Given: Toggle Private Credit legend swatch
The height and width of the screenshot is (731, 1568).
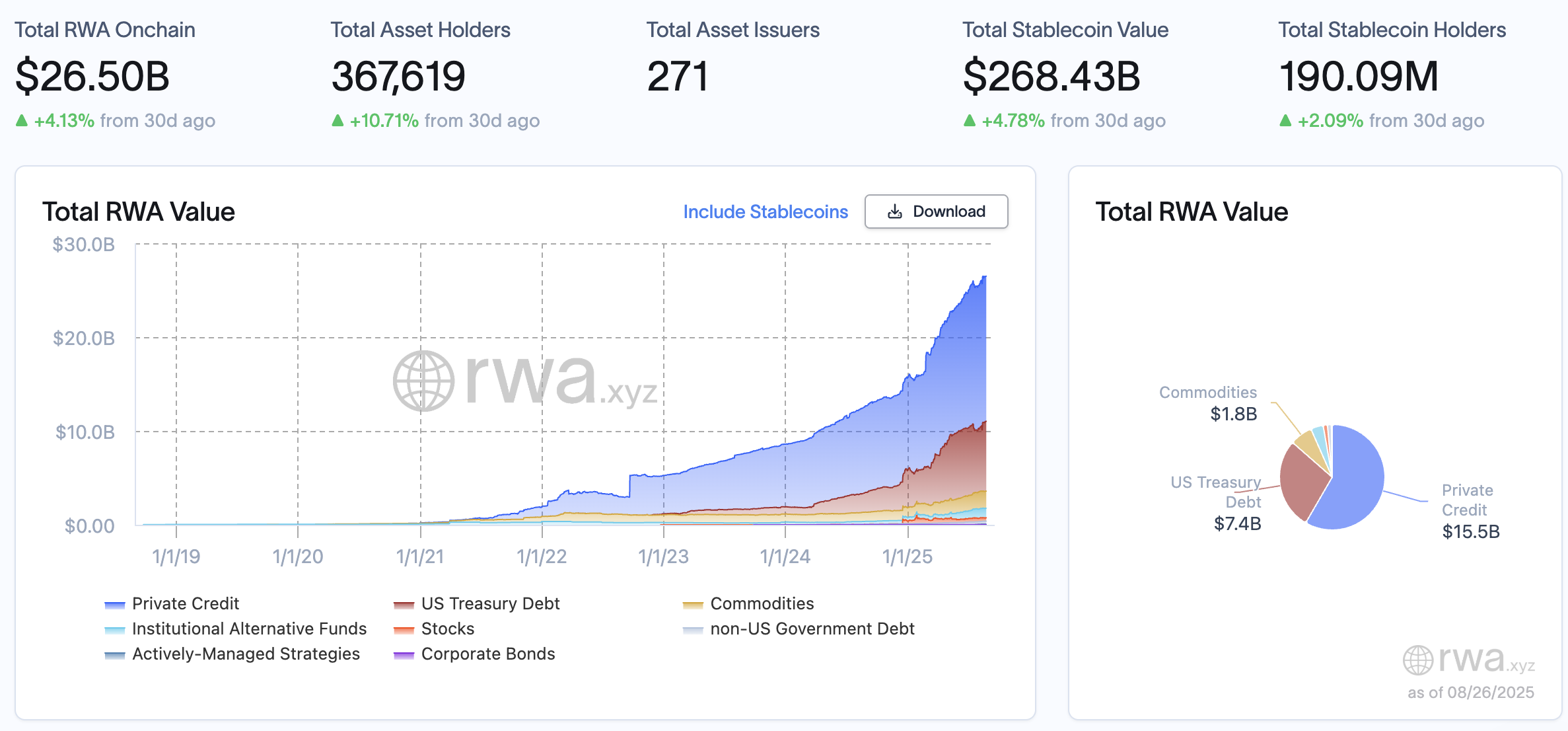Looking at the screenshot, I should pos(115,604).
